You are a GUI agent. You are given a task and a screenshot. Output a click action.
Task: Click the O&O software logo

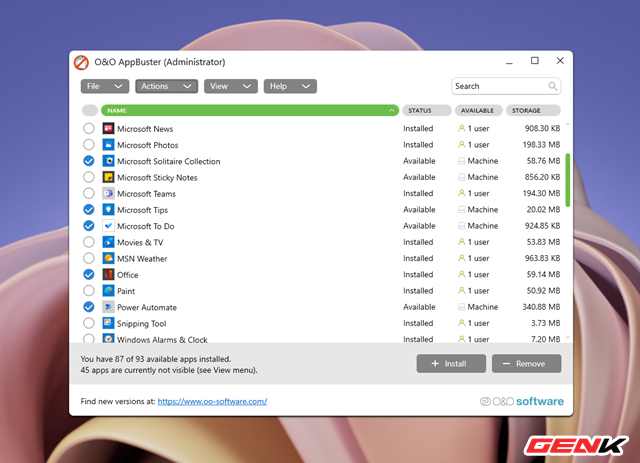522,401
